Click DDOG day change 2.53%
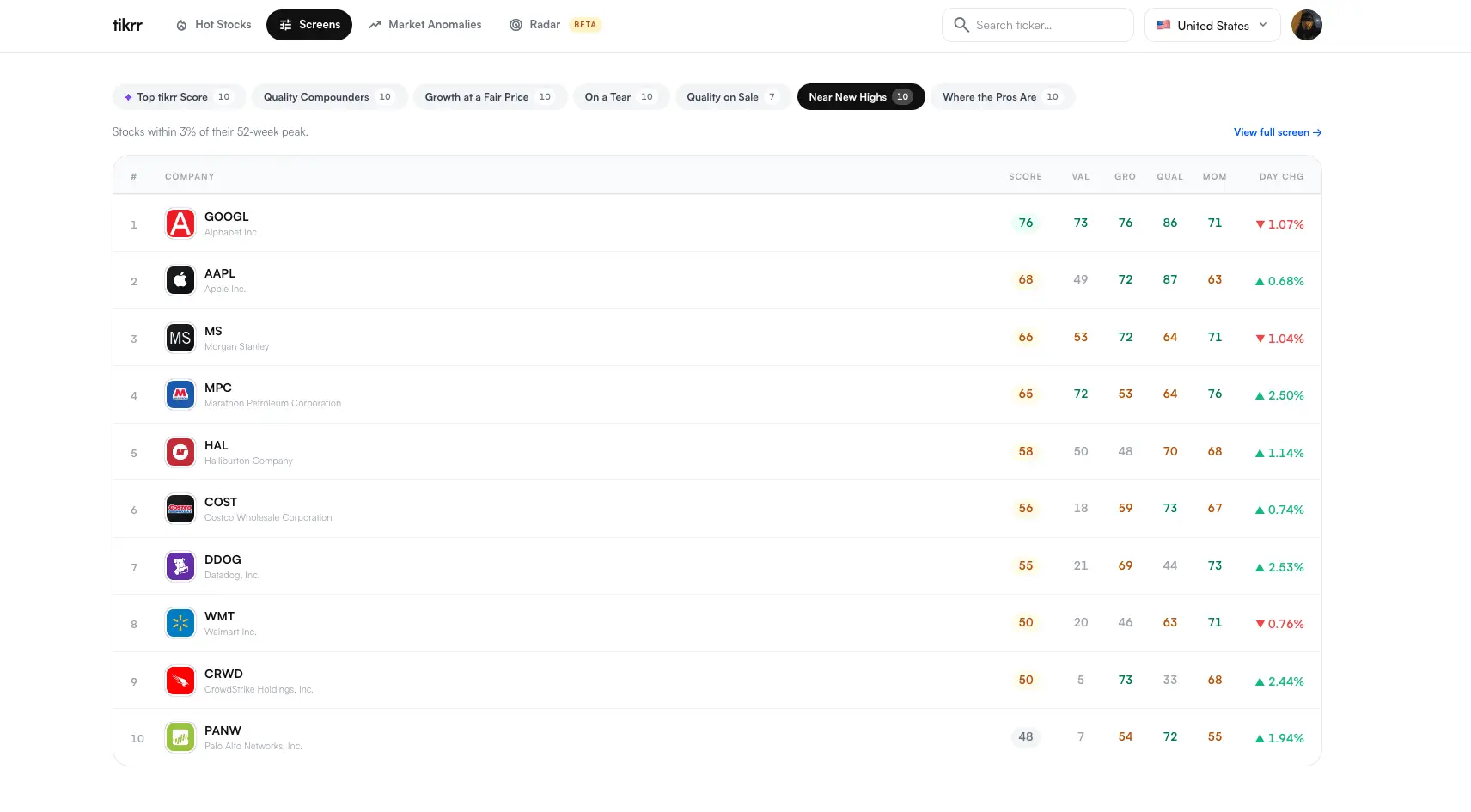 (x=1279, y=567)
